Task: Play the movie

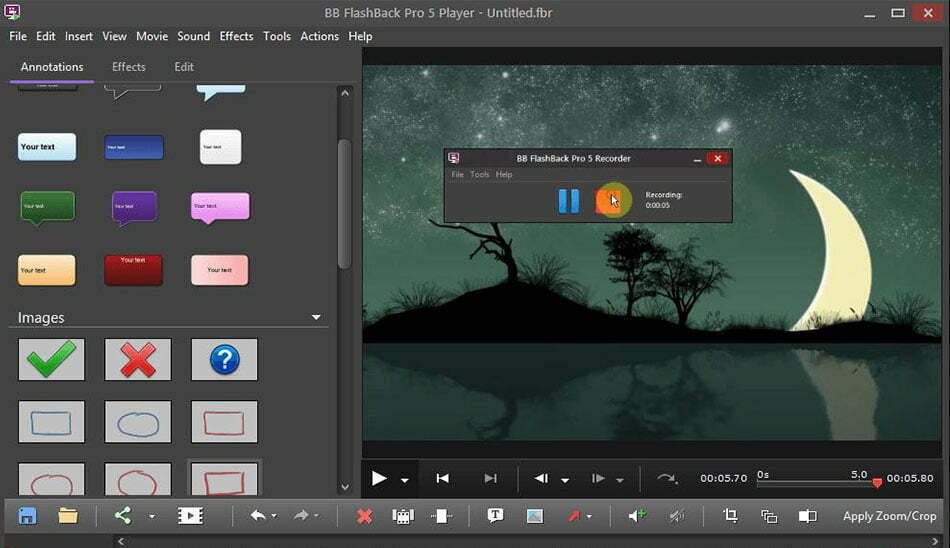Action: click(x=379, y=478)
